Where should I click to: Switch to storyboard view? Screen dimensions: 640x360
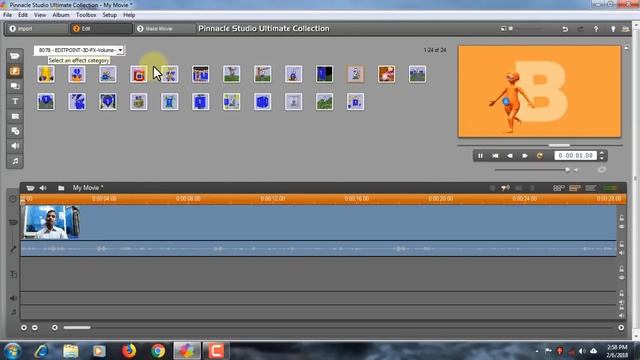coord(559,188)
